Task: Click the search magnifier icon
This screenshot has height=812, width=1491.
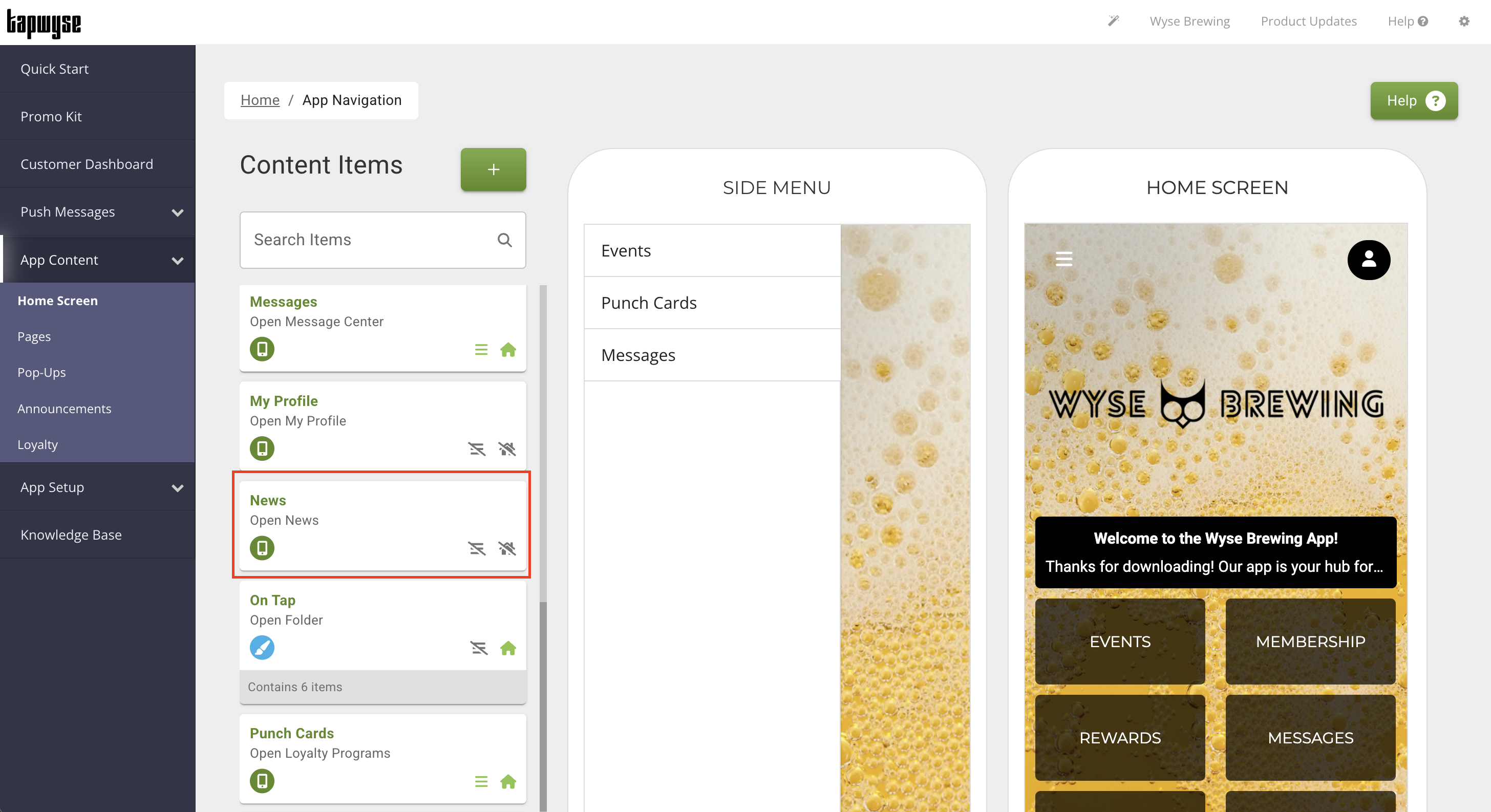Action: [x=505, y=240]
